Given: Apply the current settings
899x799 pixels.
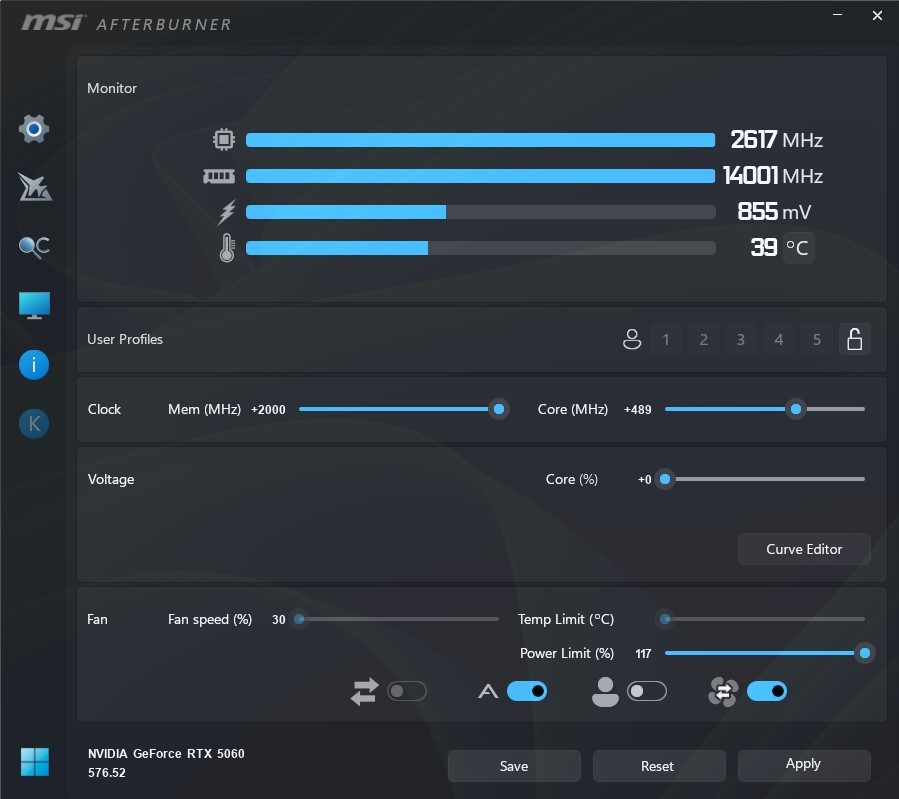Looking at the screenshot, I should coord(804,766).
